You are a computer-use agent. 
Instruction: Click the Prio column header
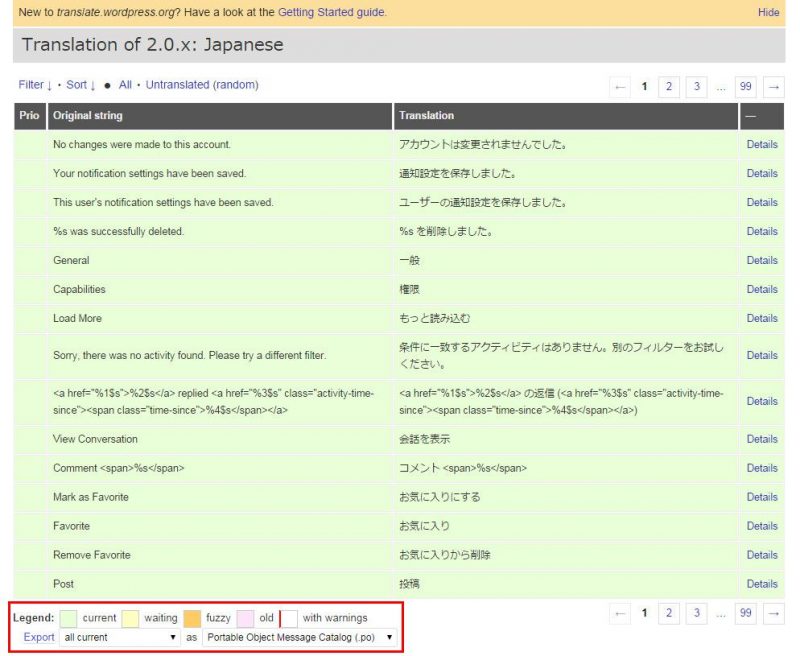click(x=30, y=116)
